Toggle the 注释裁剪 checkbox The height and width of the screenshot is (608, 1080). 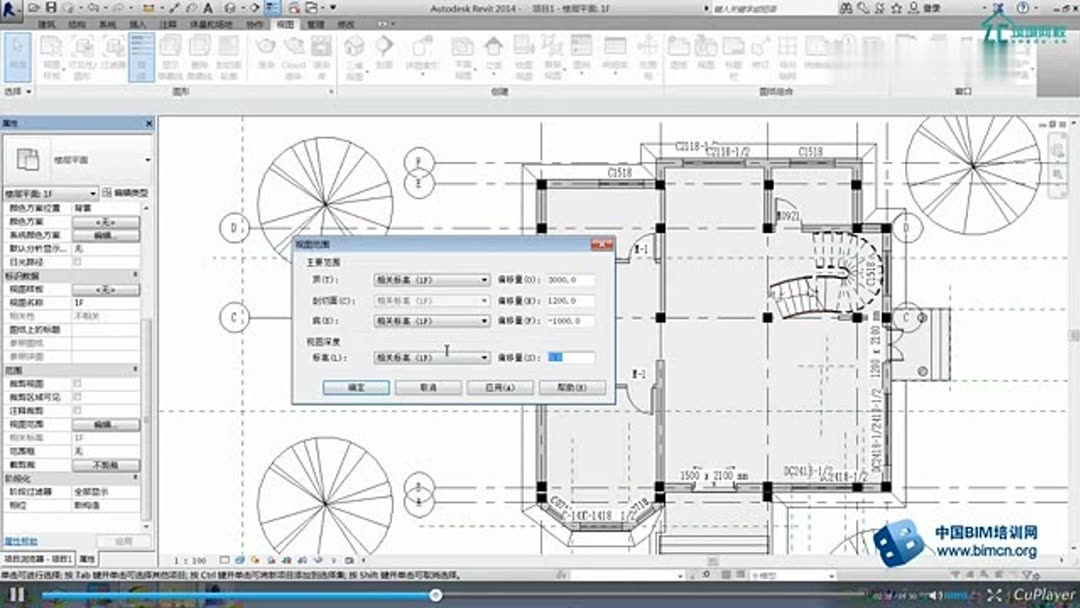(77, 410)
